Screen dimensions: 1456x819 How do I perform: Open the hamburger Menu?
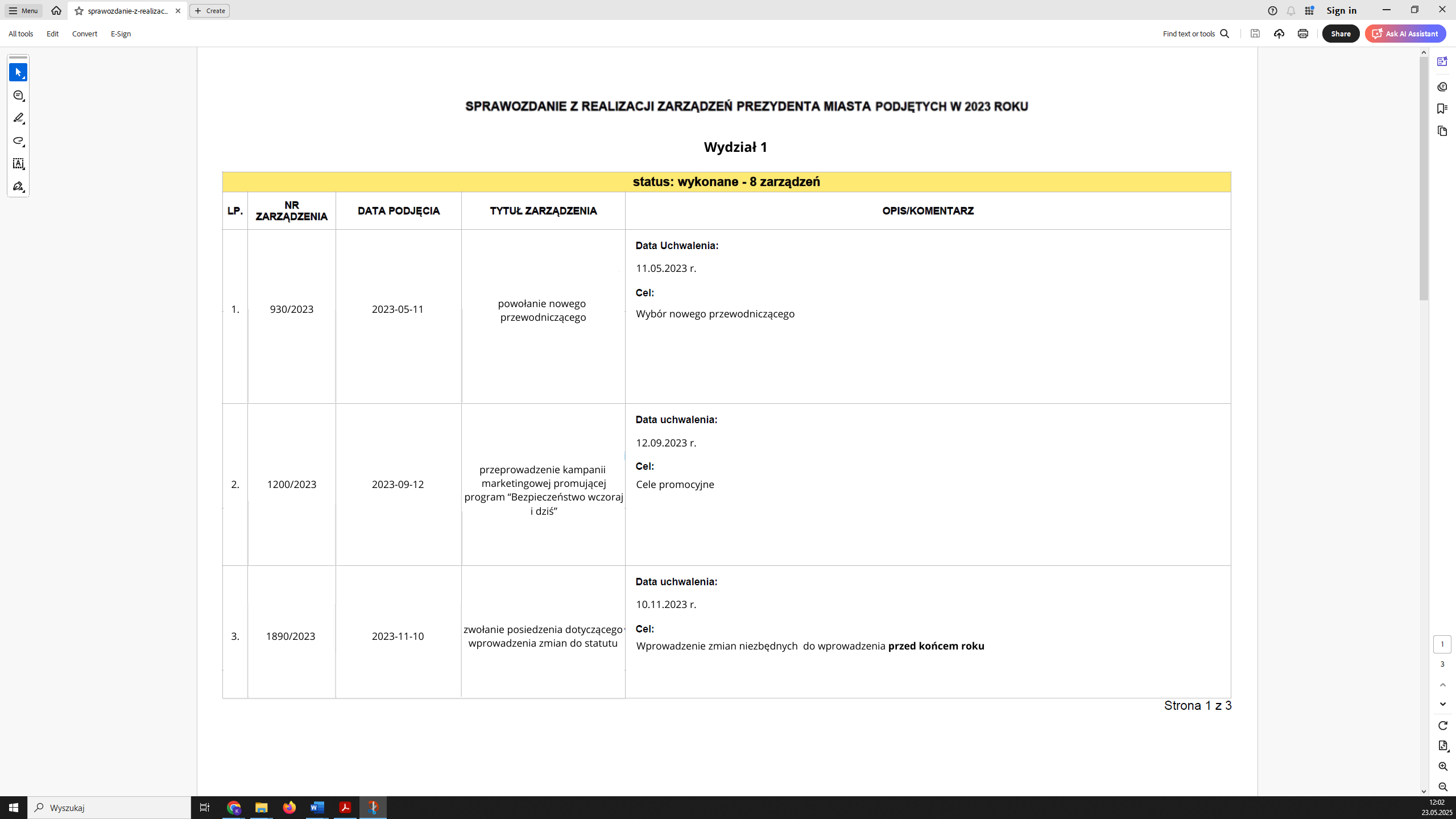point(23,11)
